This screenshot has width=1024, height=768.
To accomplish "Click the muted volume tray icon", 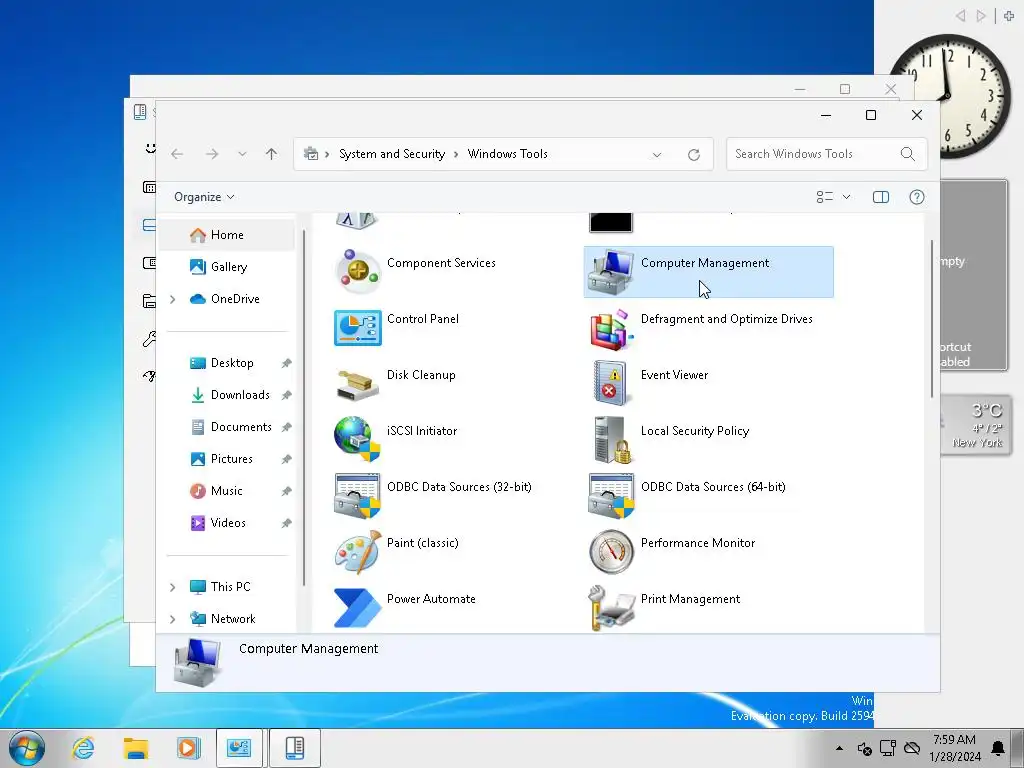I will point(864,749).
